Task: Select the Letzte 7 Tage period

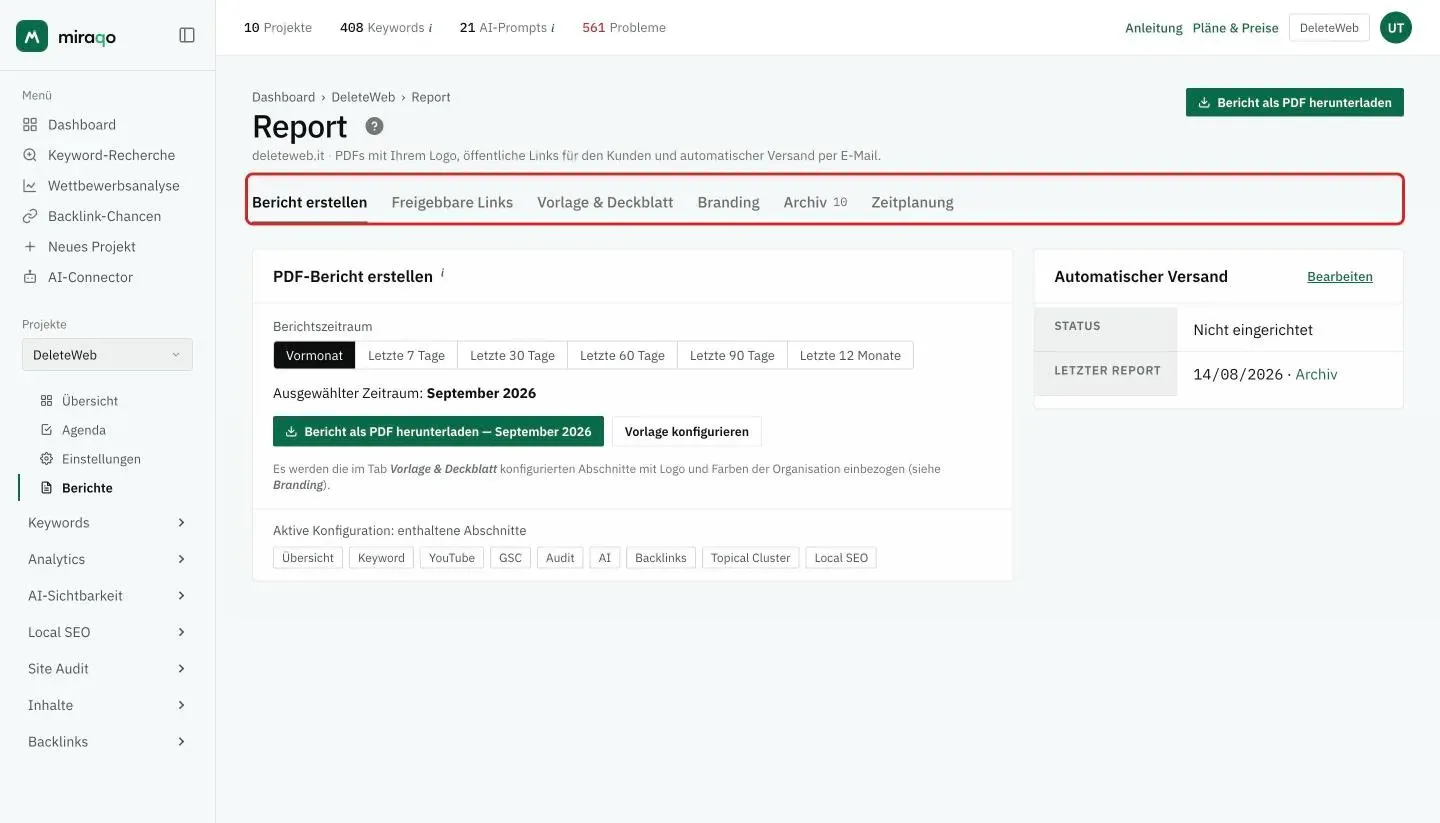Action: click(x=406, y=355)
